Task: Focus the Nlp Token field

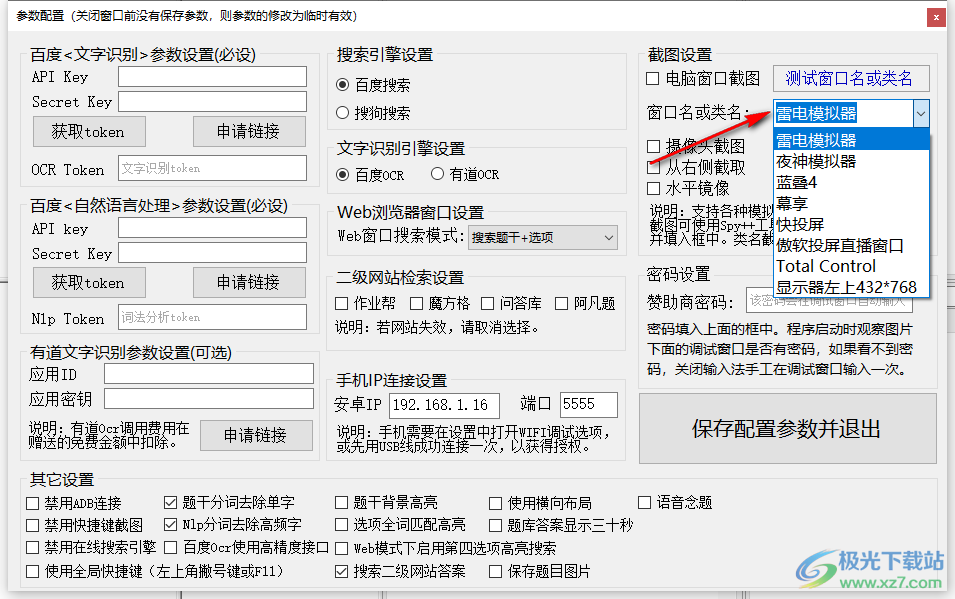Action: [x=212, y=317]
